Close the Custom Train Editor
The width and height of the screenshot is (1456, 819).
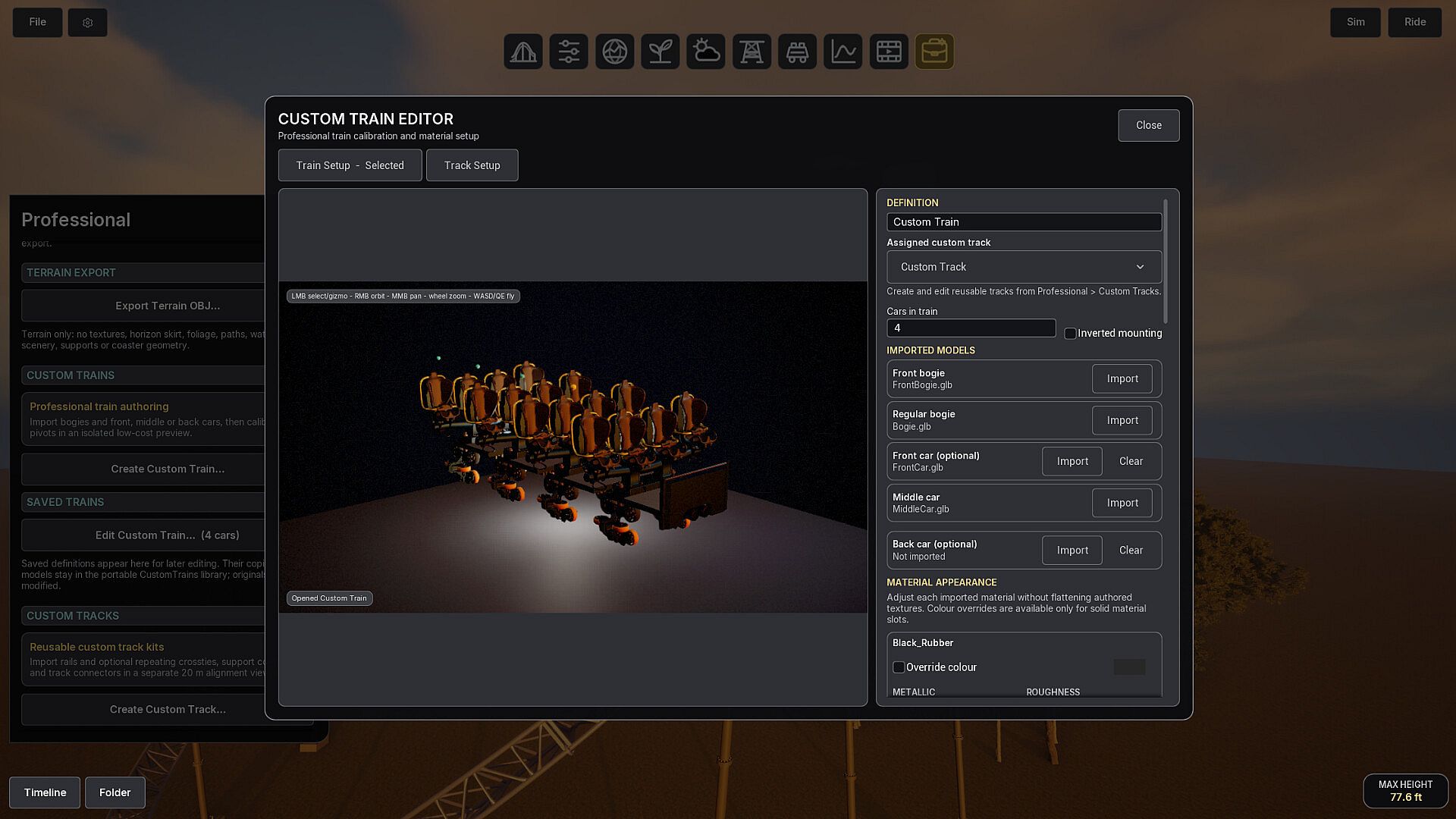click(x=1149, y=125)
